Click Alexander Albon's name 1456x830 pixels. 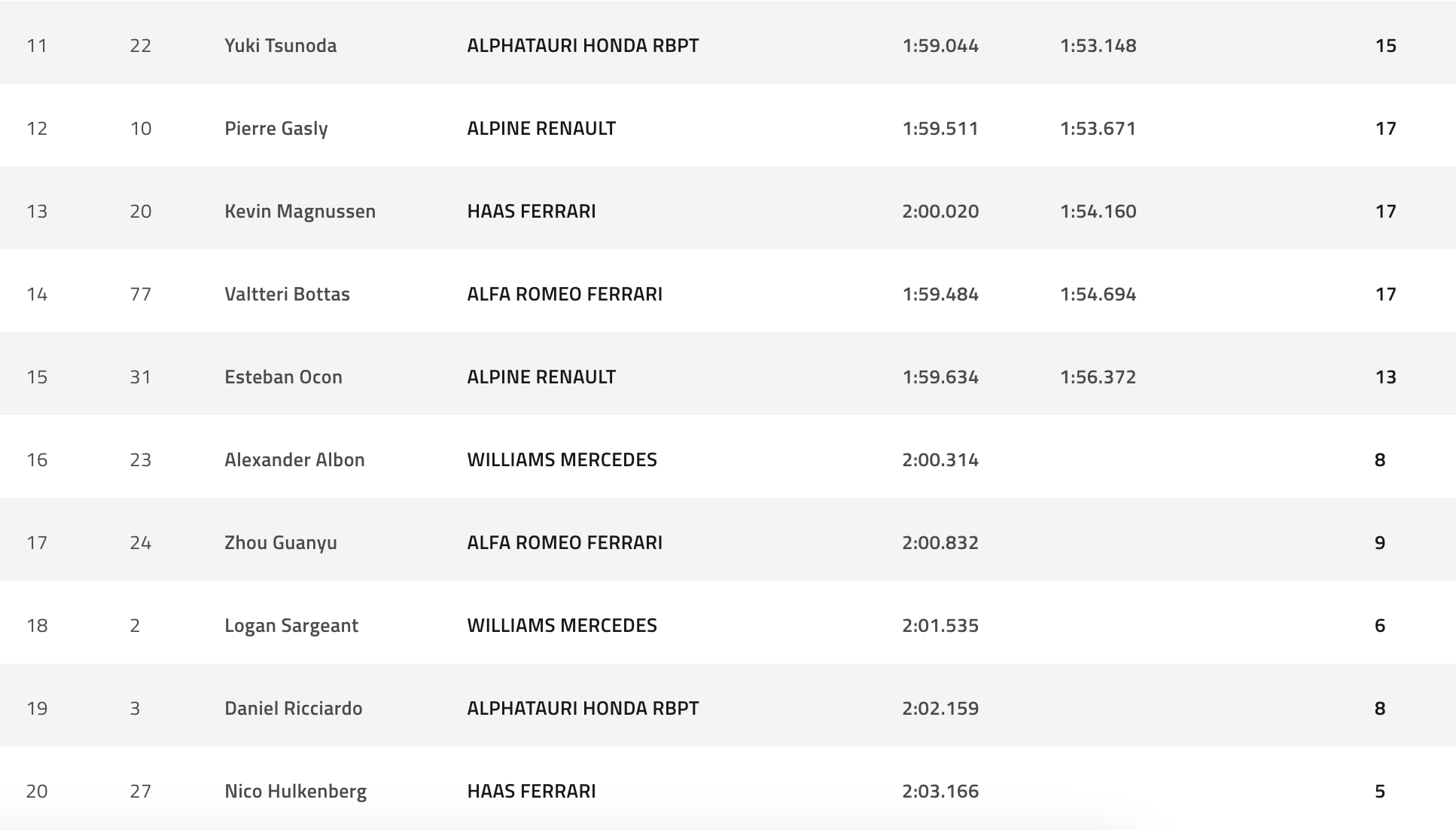(294, 459)
